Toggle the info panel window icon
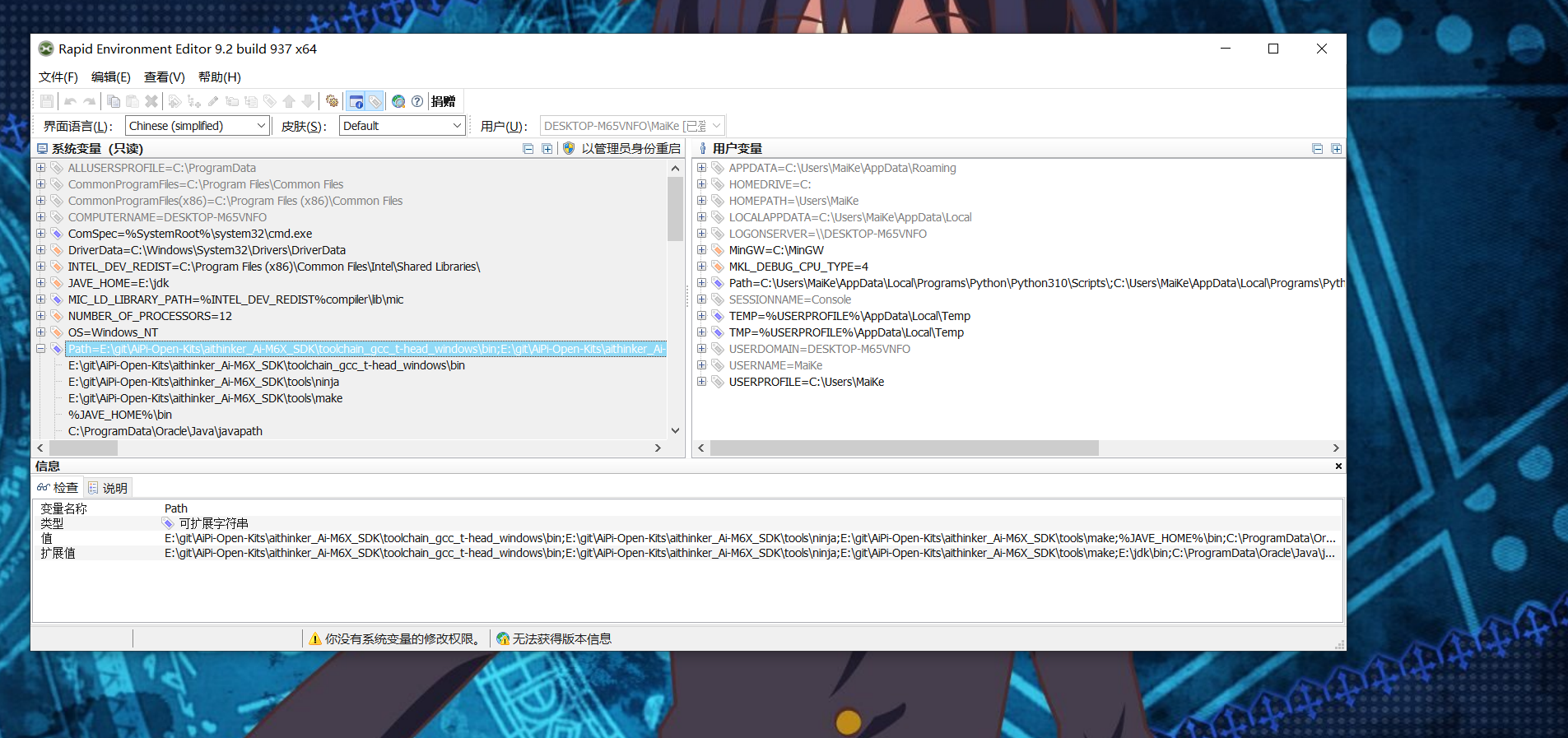Image resolution: width=1568 pixels, height=738 pixels. pos(356,101)
